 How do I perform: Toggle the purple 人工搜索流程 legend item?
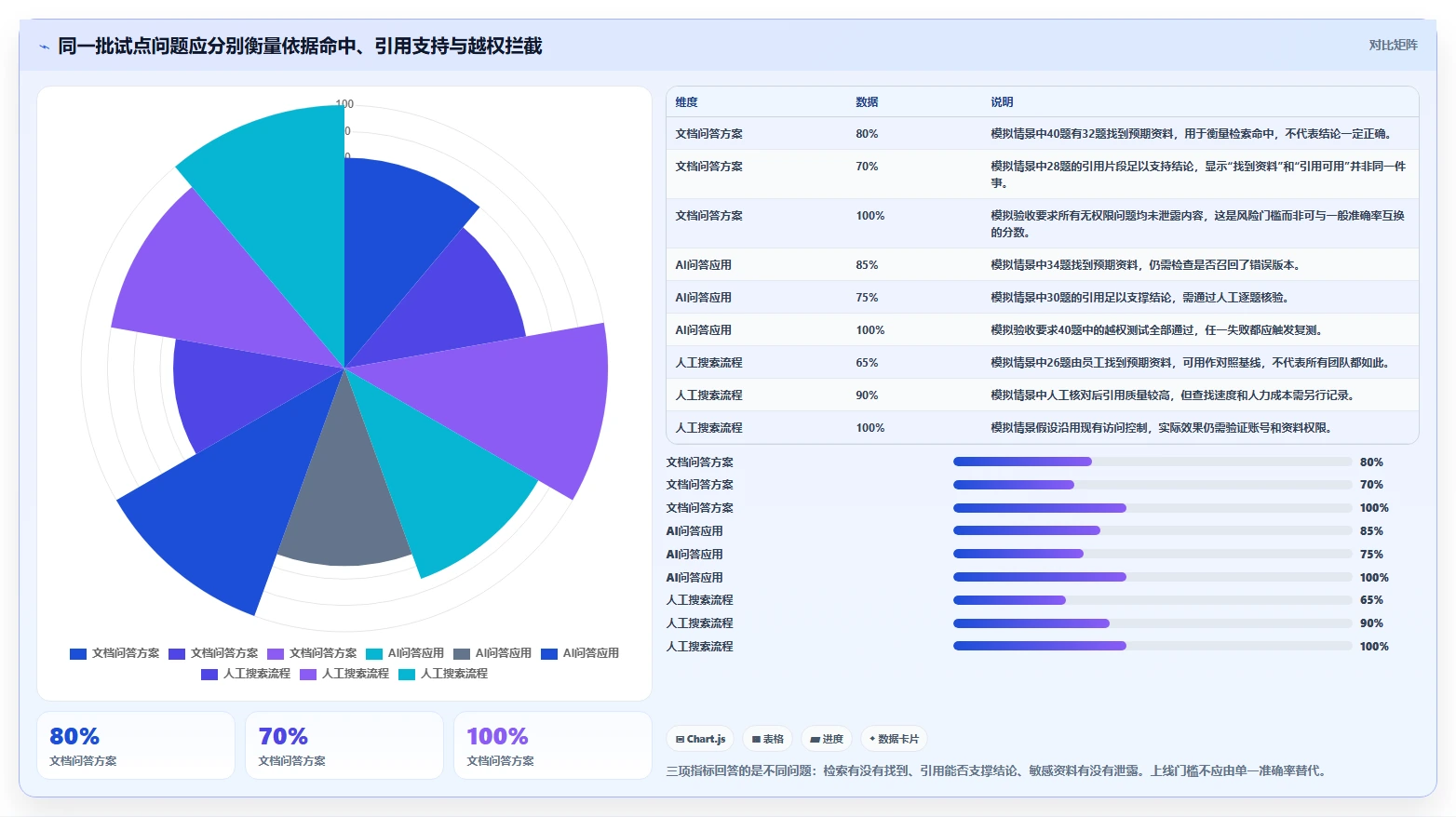[344, 674]
